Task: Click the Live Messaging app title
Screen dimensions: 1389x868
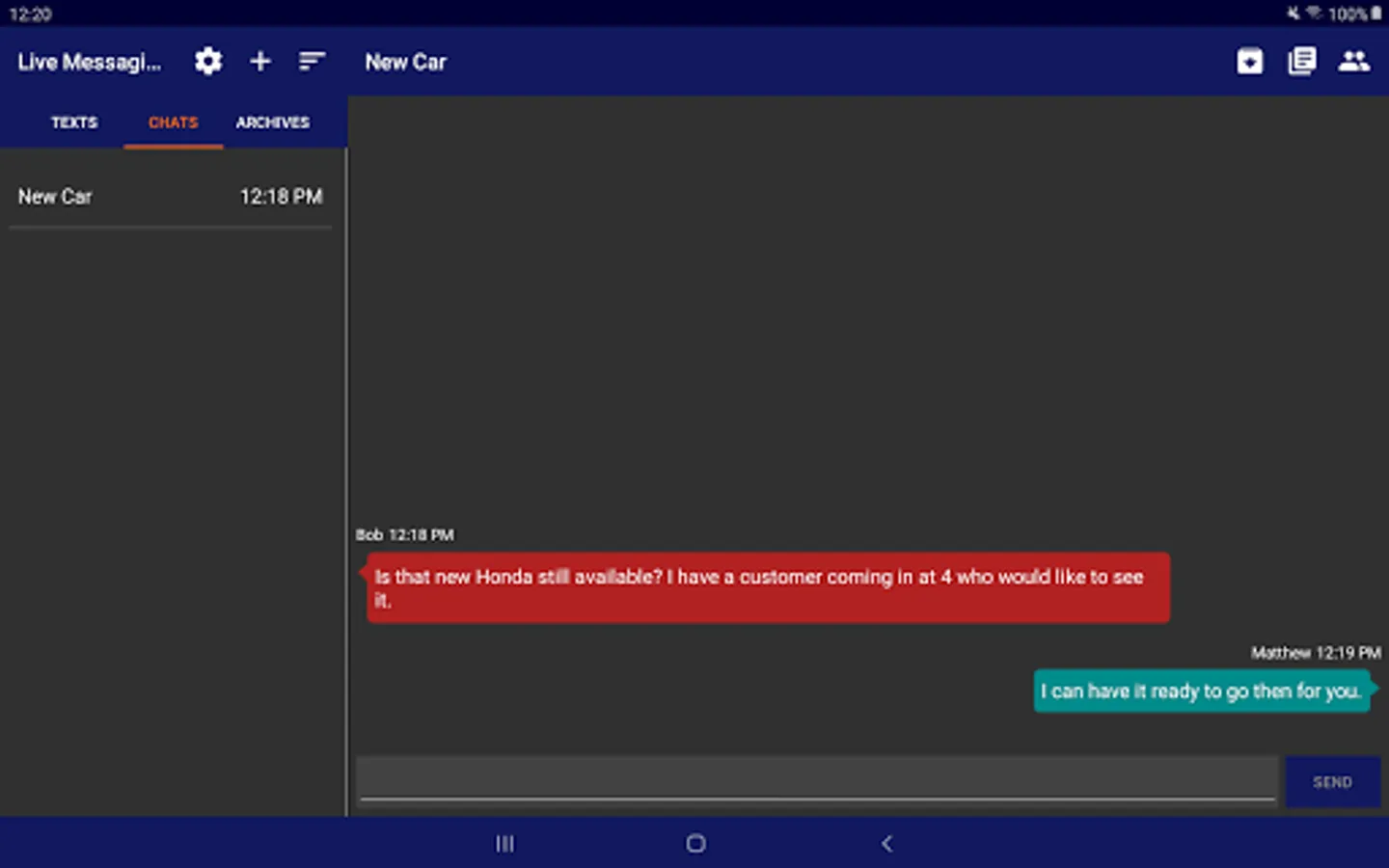Action: coord(90,63)
